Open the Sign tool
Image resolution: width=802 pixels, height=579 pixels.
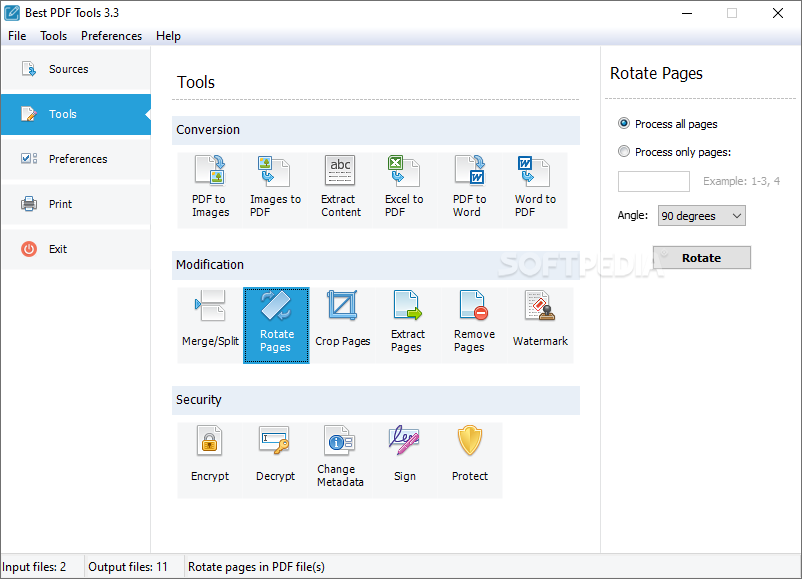(405, 460)
